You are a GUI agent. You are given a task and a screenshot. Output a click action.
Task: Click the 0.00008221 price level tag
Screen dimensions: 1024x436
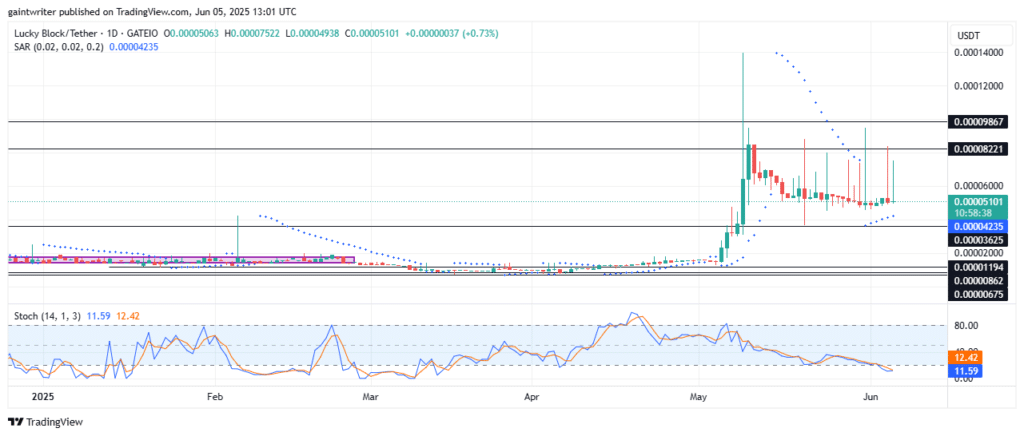pyautogui.click(x=980, y=149)
